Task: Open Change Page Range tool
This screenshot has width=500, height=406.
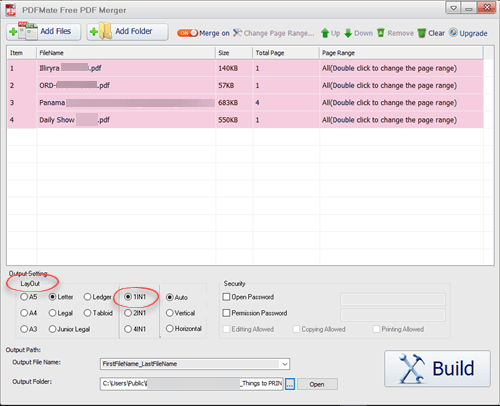Action: 274,33
